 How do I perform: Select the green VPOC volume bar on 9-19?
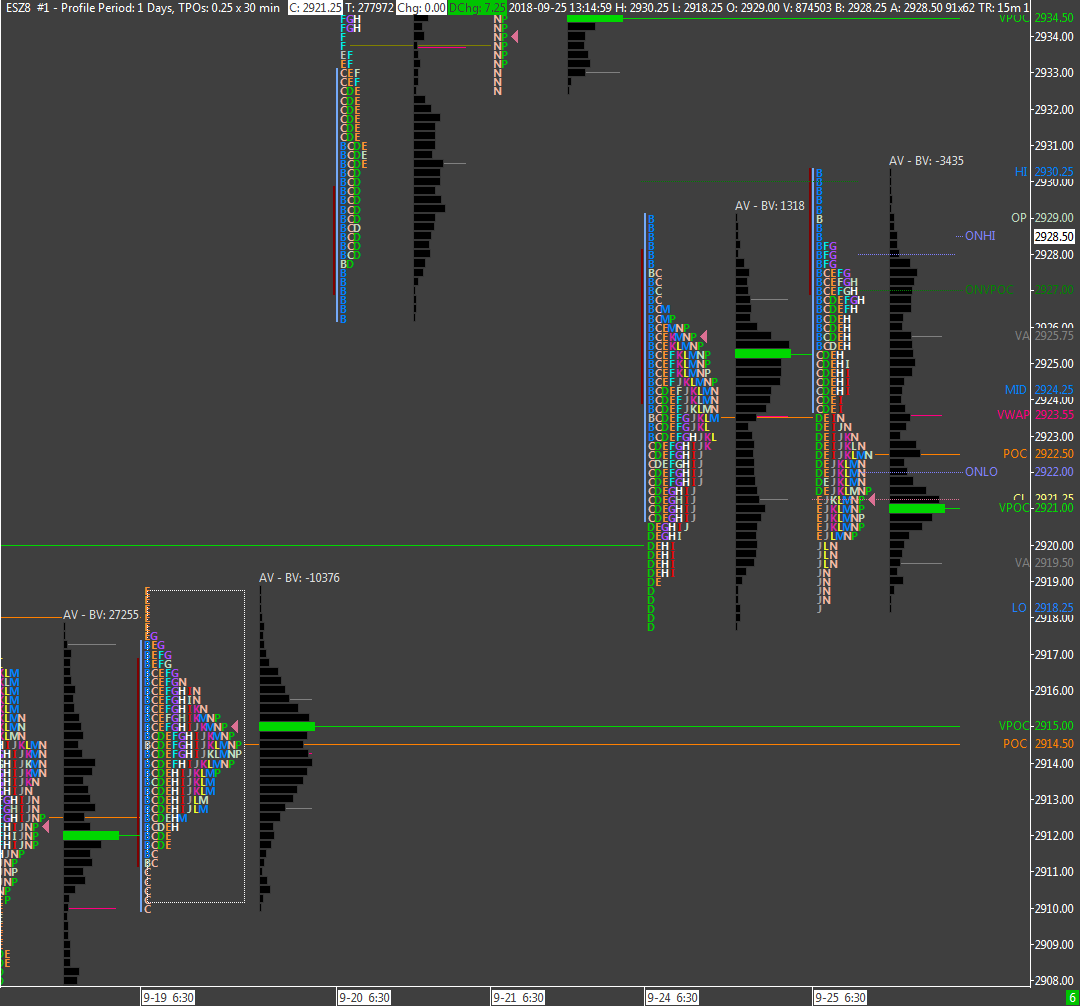point(287,726)
